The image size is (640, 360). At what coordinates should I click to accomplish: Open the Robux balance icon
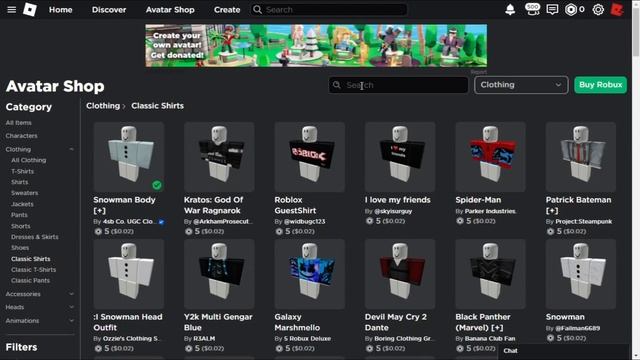571,9
